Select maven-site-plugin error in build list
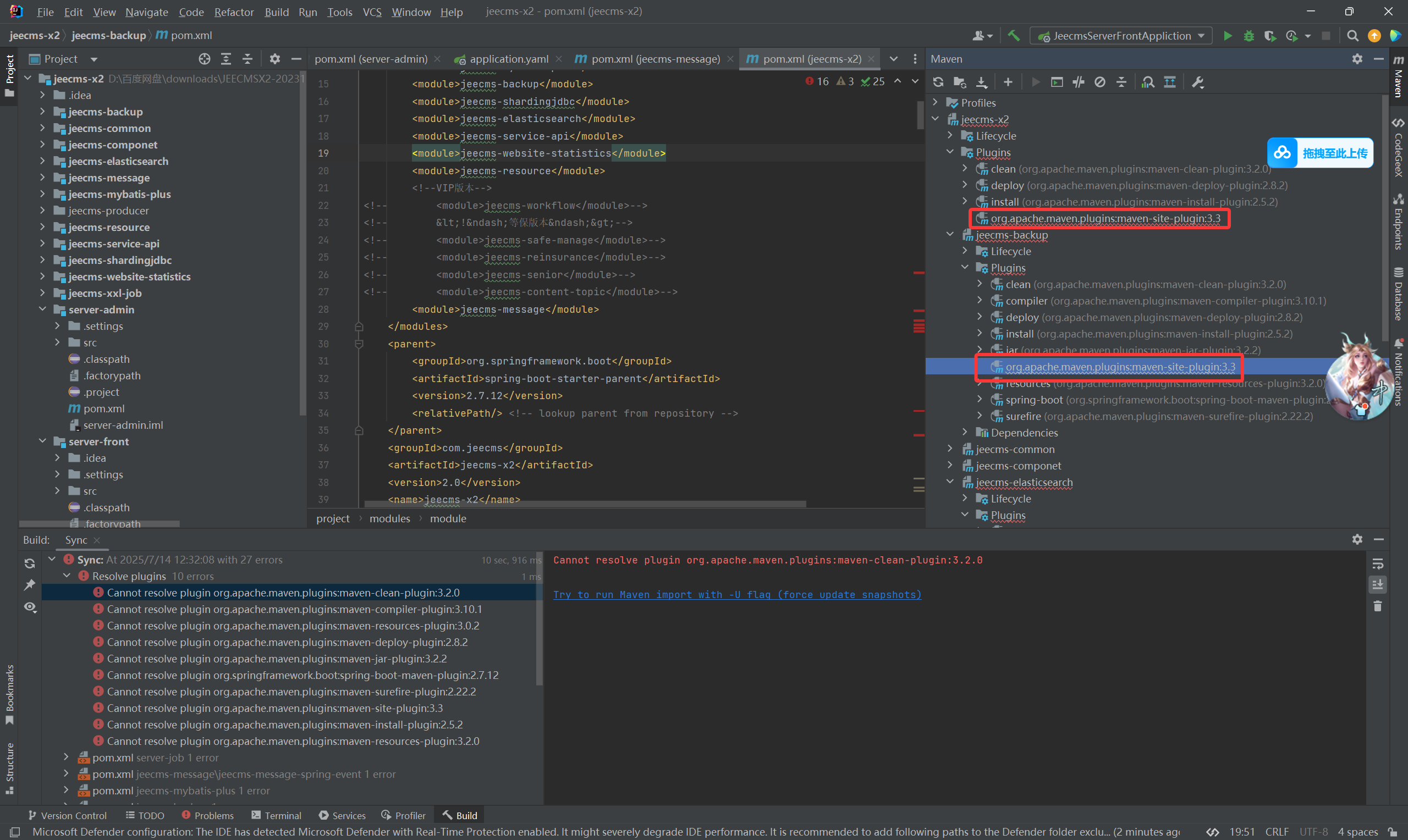This screenshot has height=840, width=1408. pos(274,708)
